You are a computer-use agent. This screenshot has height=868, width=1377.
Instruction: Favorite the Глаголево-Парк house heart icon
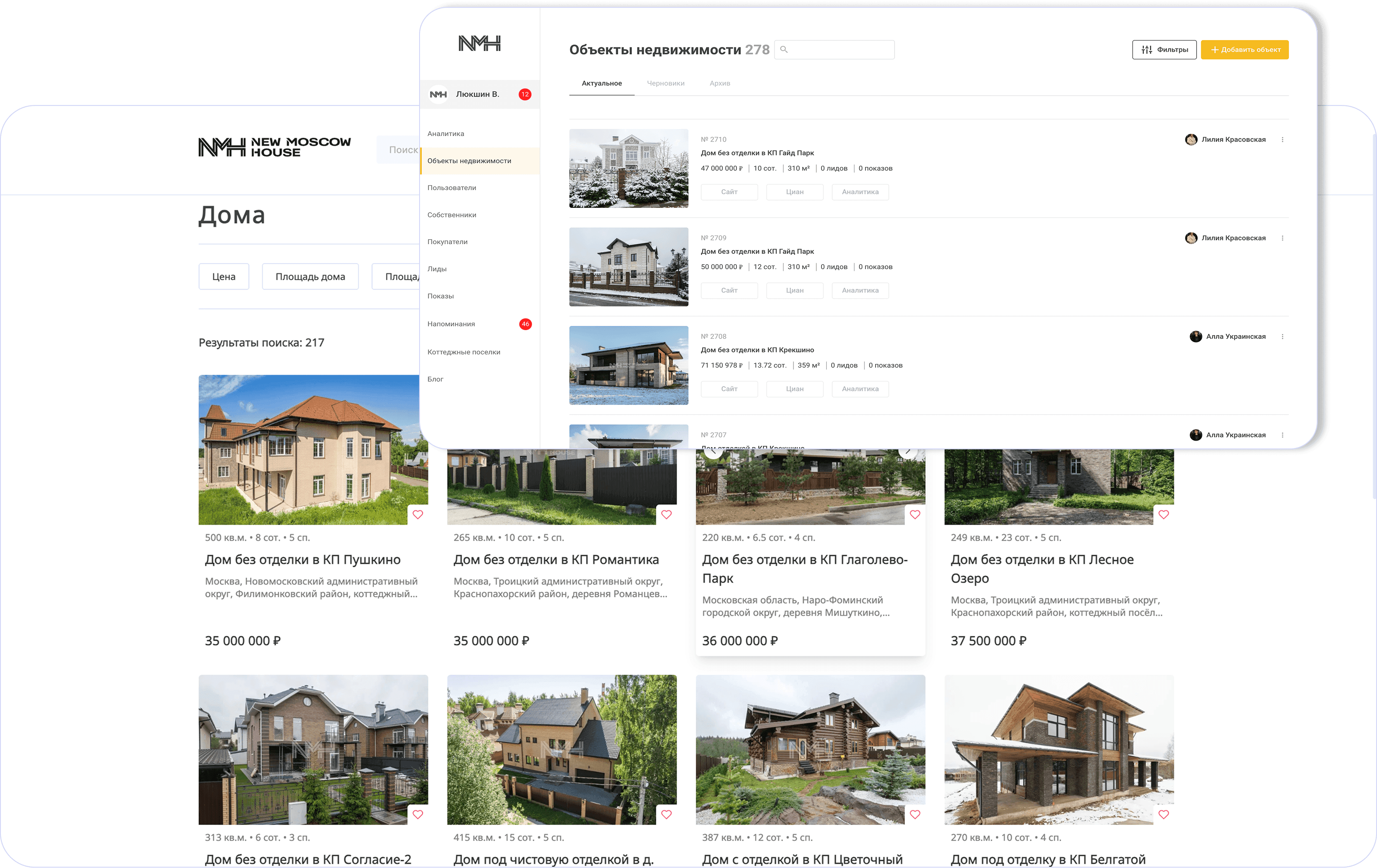click(915, 515)
